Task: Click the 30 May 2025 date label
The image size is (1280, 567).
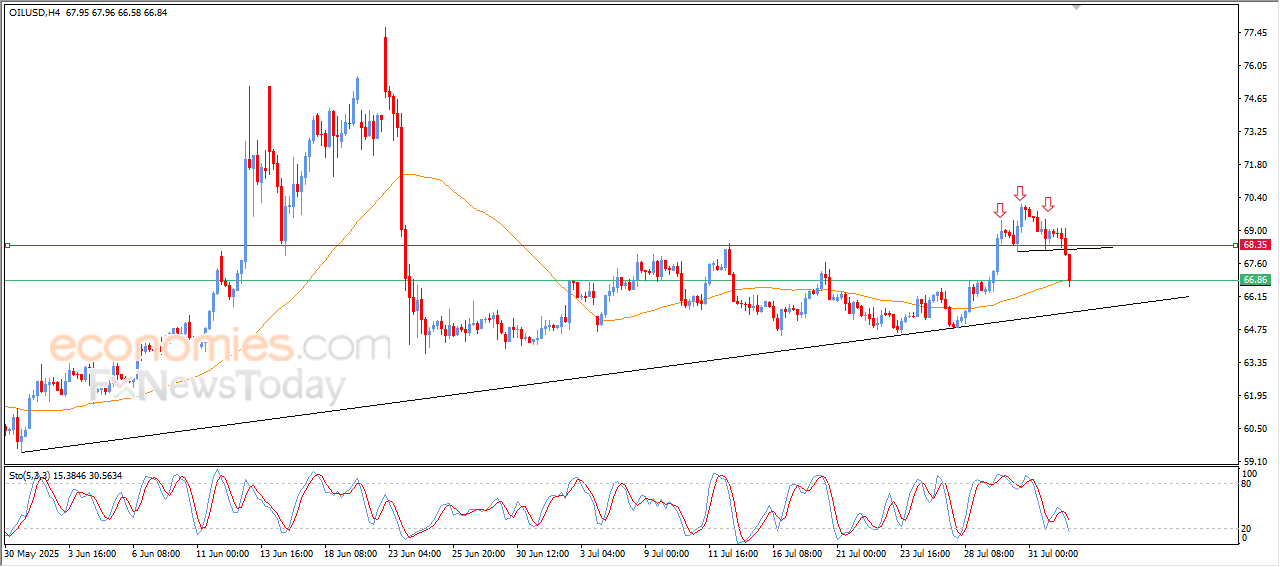Action: tap(31, 552)
